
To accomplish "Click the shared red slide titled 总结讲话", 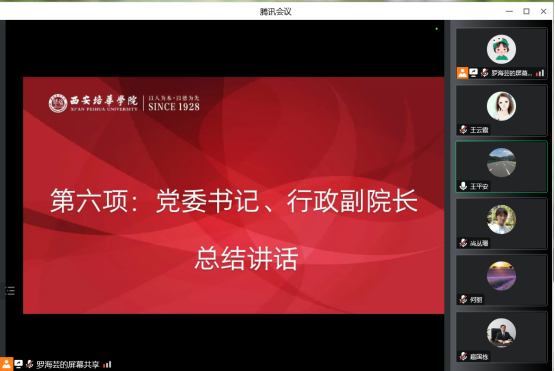I will point(234,195).
